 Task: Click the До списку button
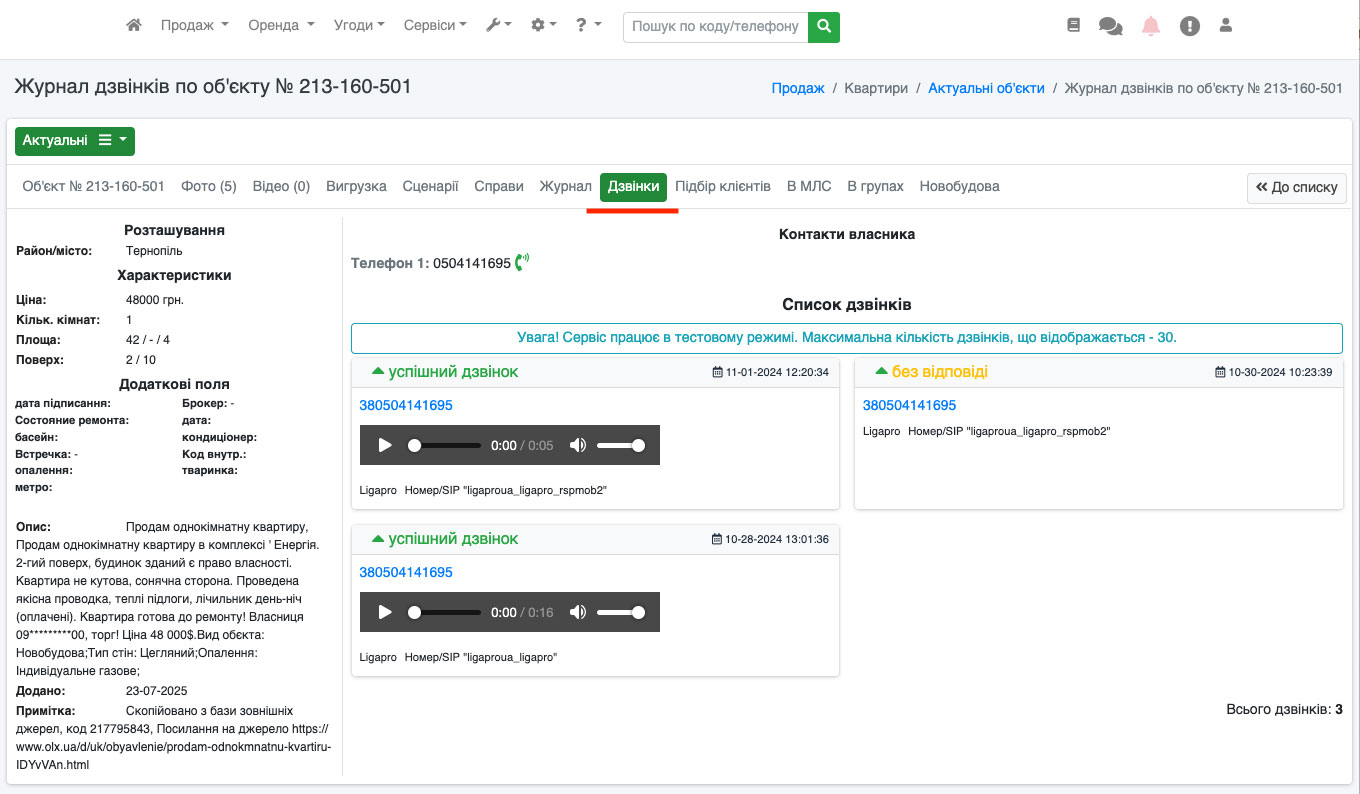point(1296,188)
